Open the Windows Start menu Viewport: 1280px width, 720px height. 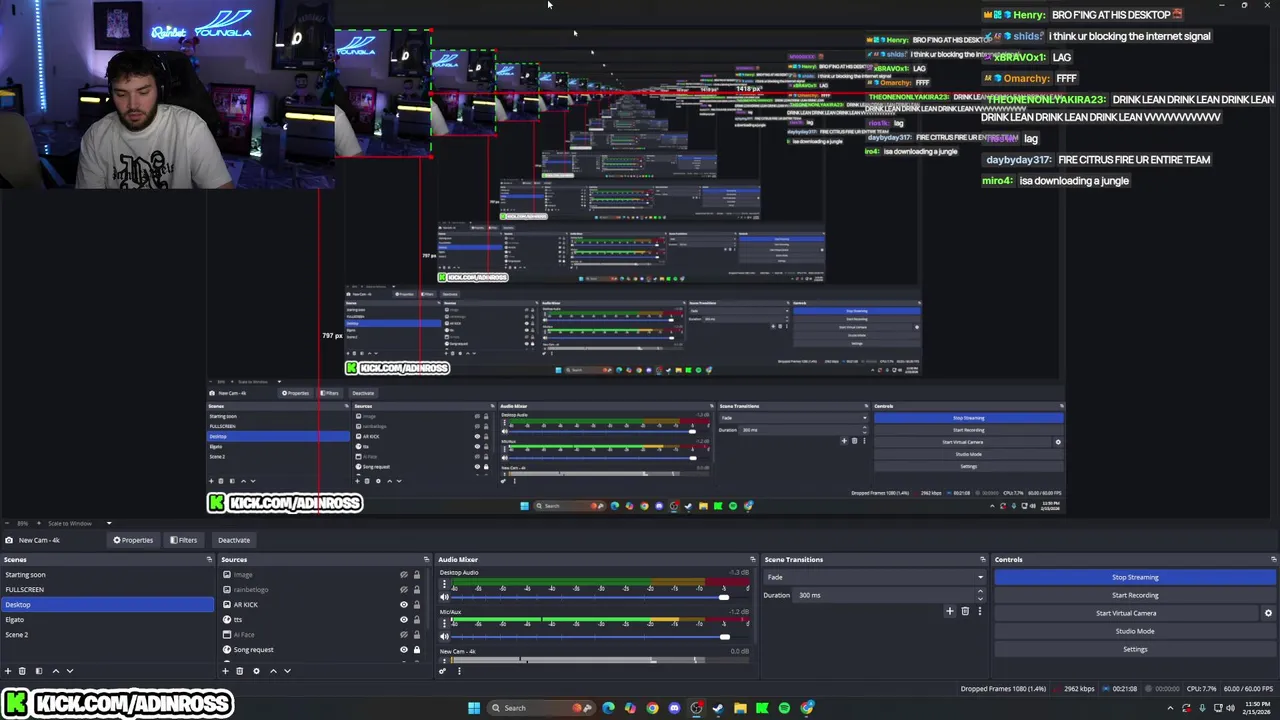pos(474,708)
